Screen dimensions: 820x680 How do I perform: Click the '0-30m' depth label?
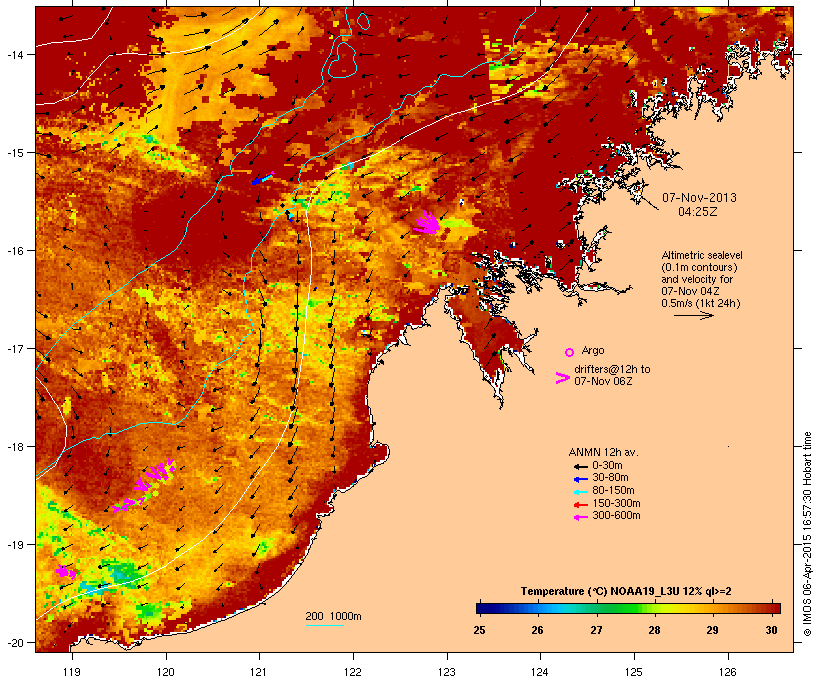[x=607, y=466]
